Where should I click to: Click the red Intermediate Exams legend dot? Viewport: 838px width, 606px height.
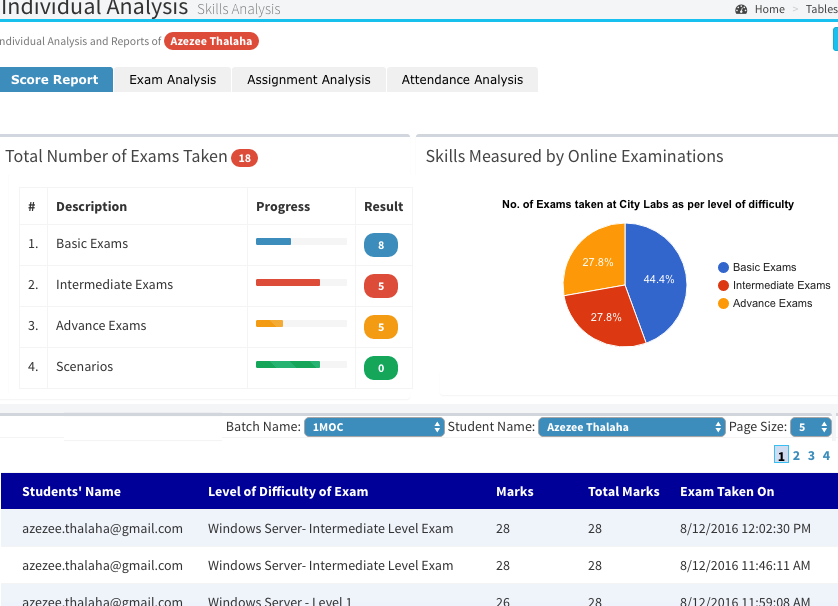723,286
